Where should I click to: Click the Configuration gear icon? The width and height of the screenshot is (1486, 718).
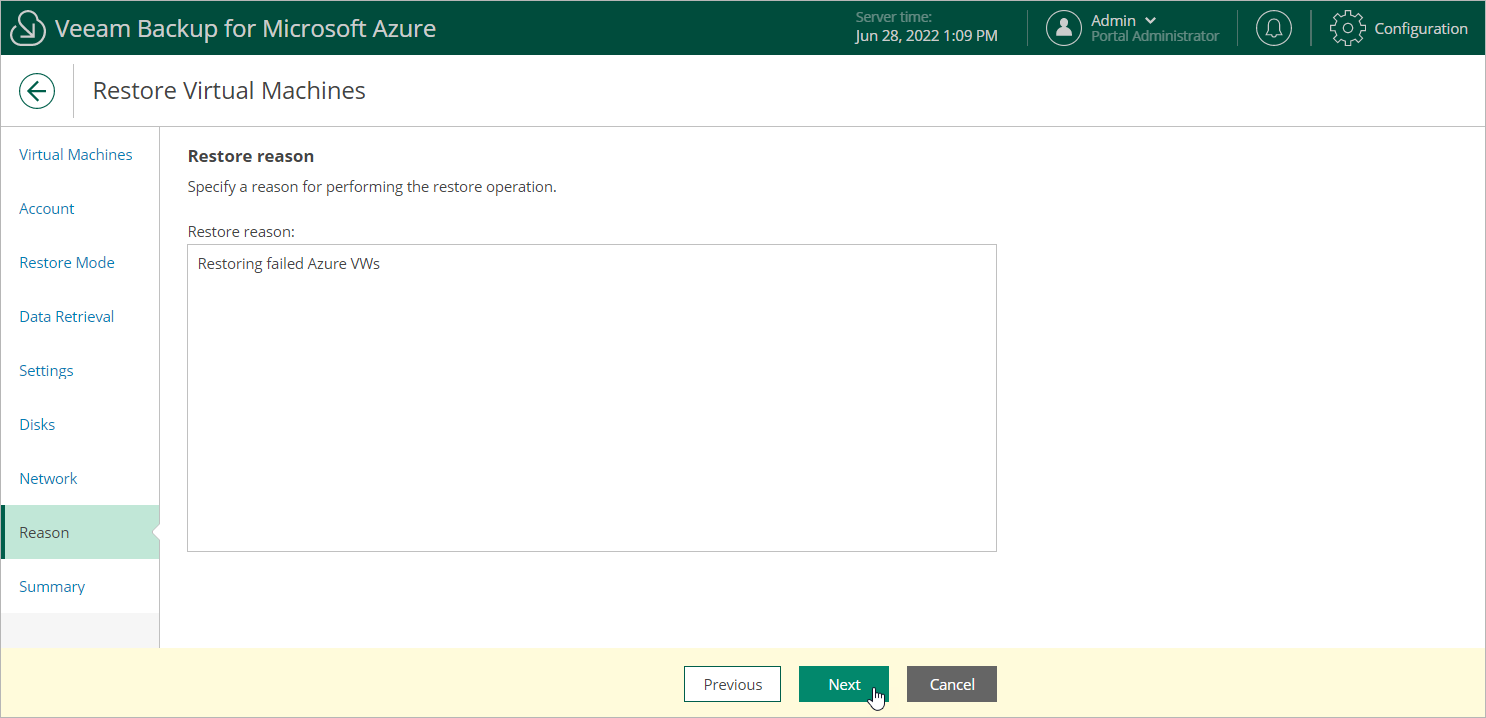click(1347, 28)
